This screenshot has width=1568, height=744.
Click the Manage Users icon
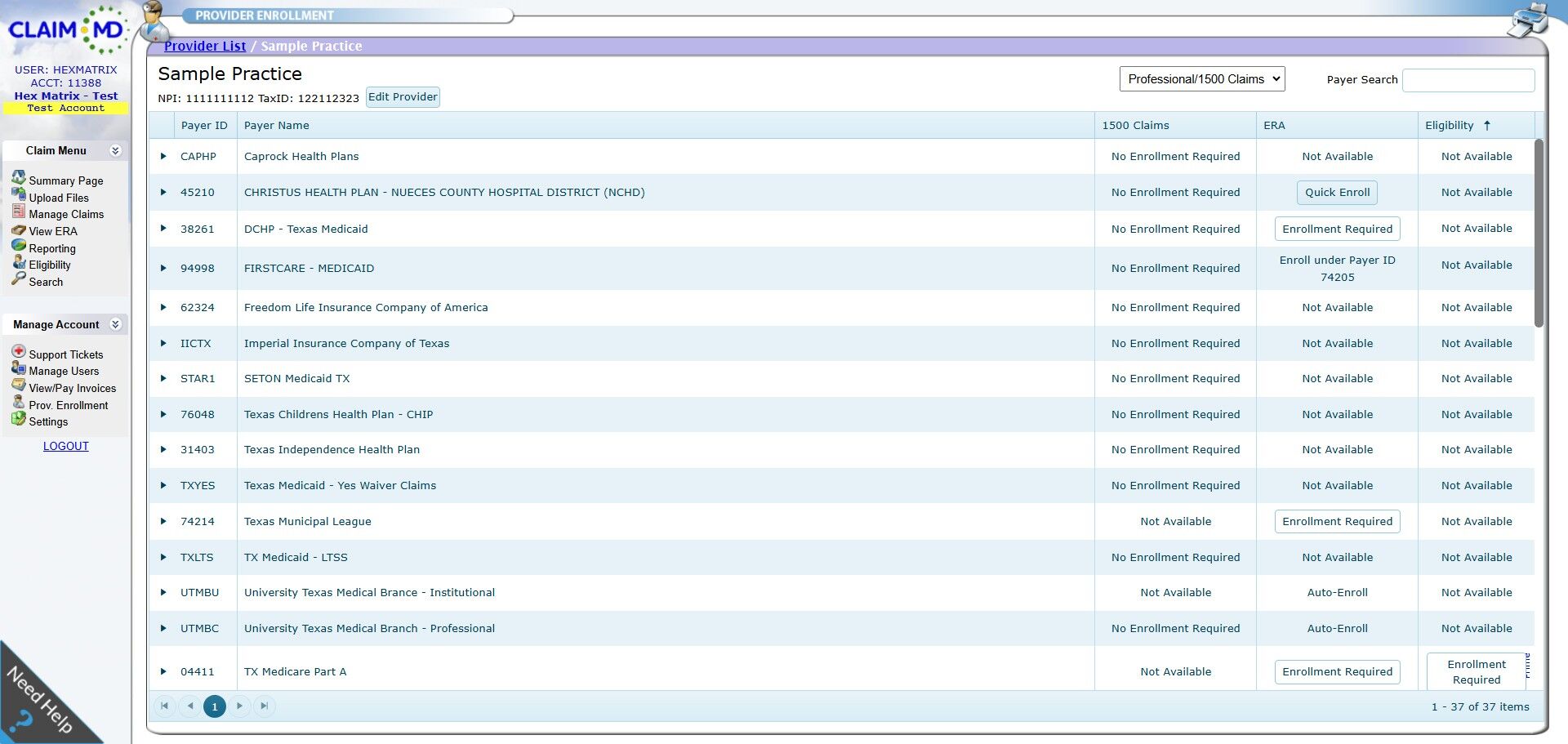coord(18,368)
